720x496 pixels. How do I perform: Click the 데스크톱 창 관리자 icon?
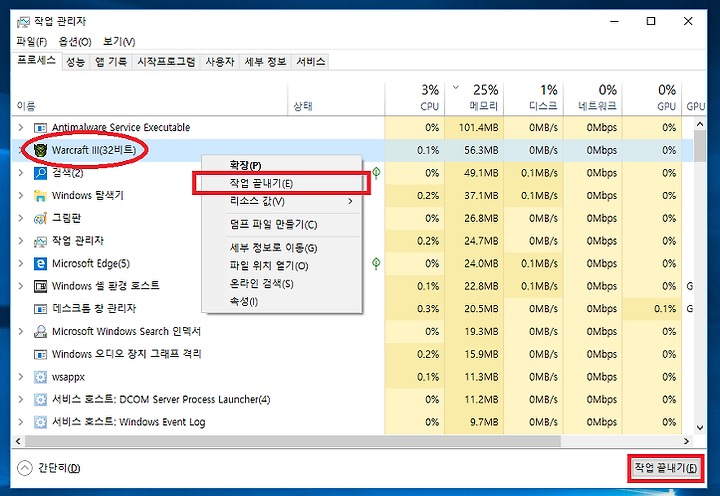click(x=40, y=309)
